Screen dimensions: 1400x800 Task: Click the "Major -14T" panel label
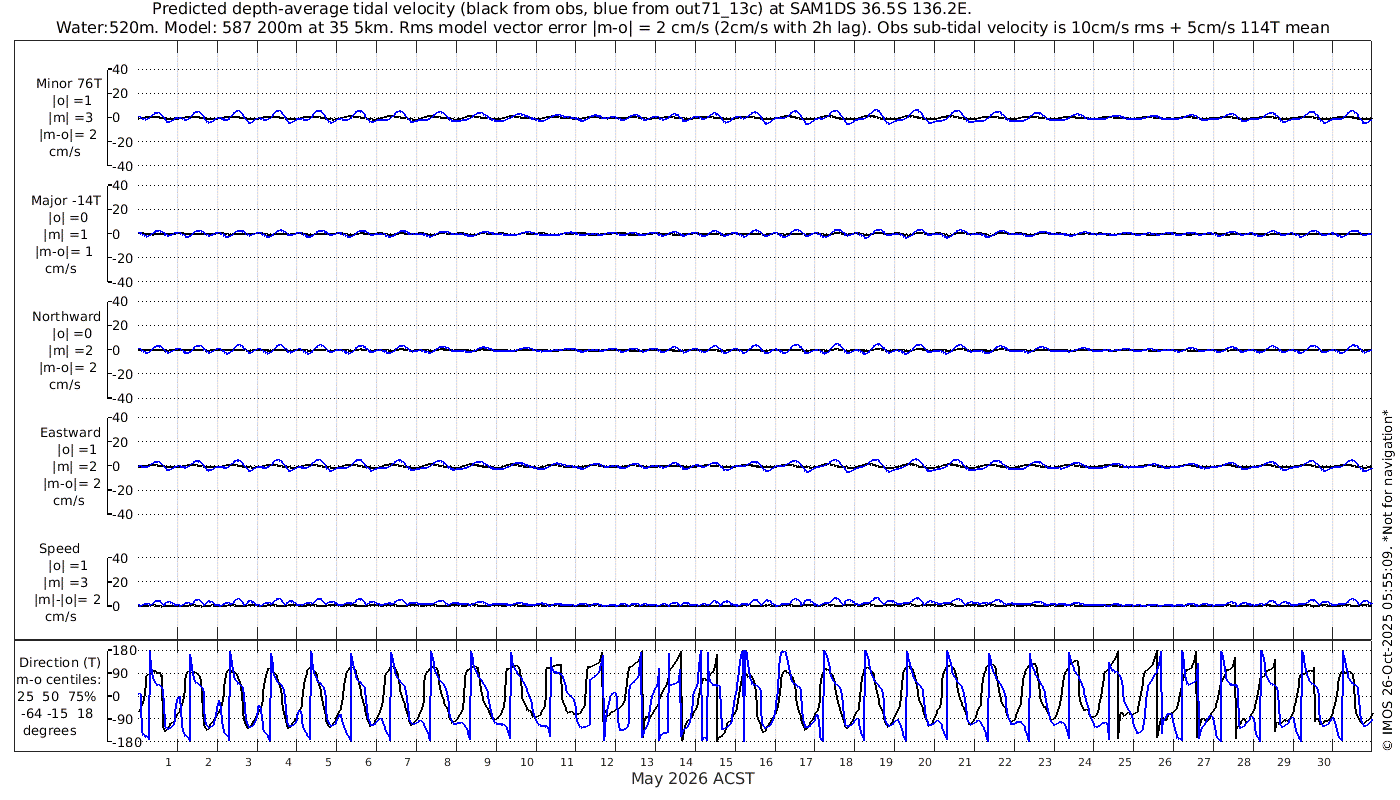[x=66, y=200]
